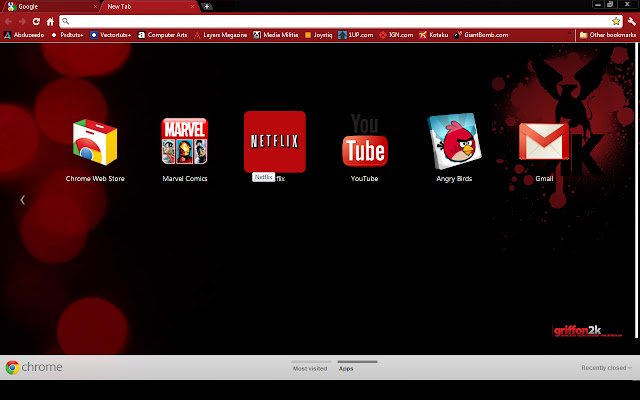Switch to the Google tab
640x400 pixels.
coord(51,7)
